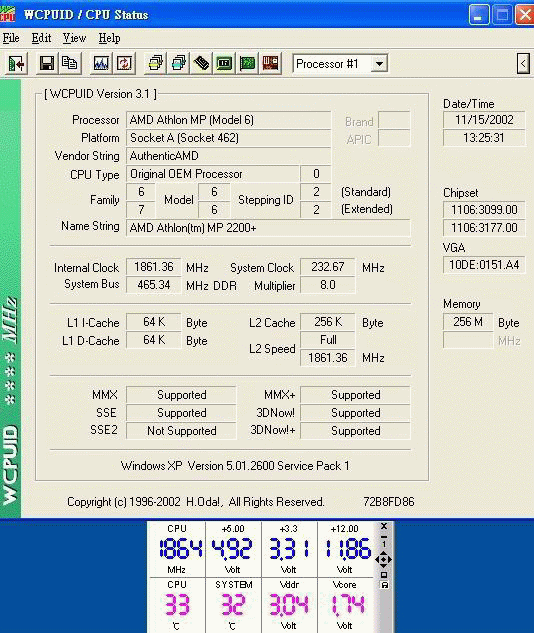Click the Processor field 'AMD Athlon MP (Model 6)'

[228, 120]
